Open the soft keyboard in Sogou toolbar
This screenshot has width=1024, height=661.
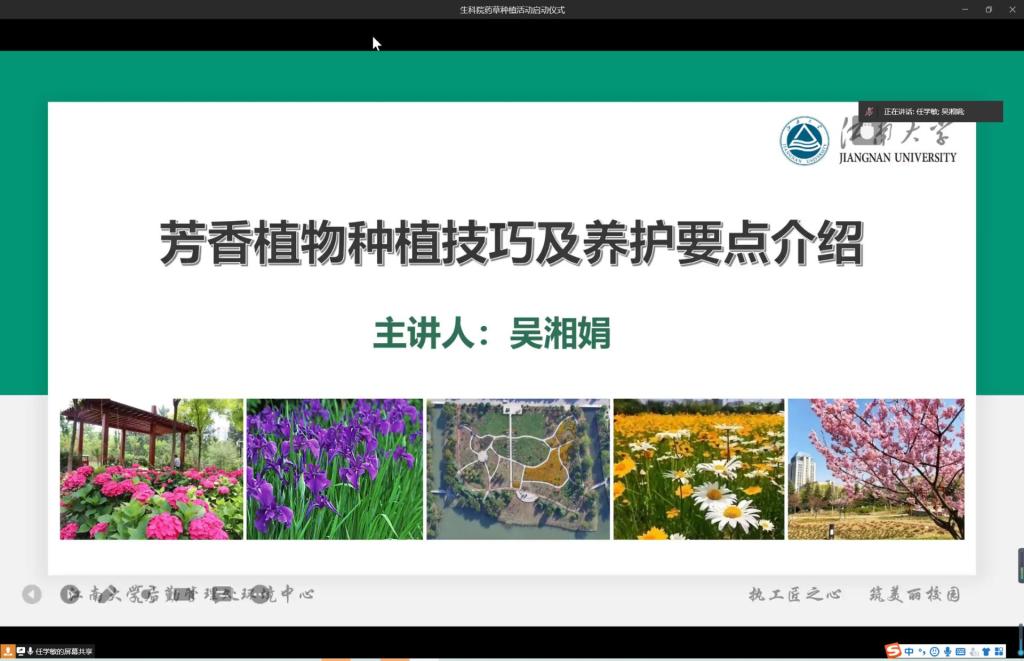point(960,651)
